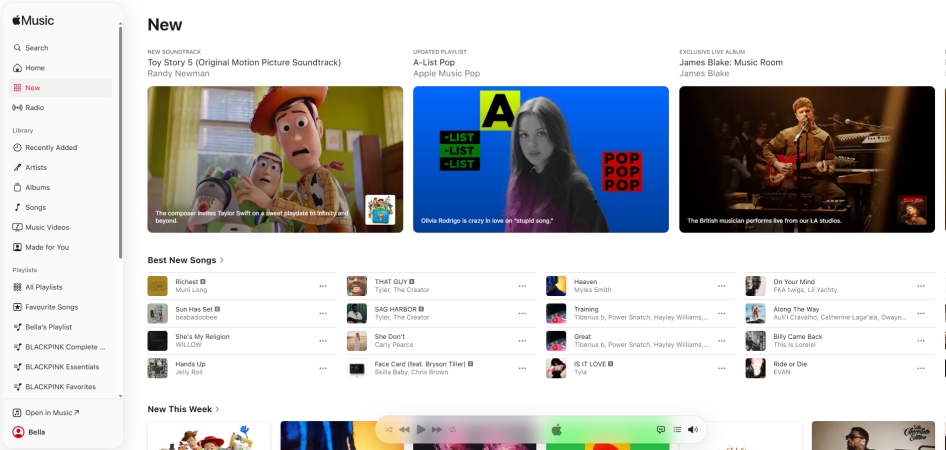
Task: Click the Songs music note icon
Action: coord(17,207)
